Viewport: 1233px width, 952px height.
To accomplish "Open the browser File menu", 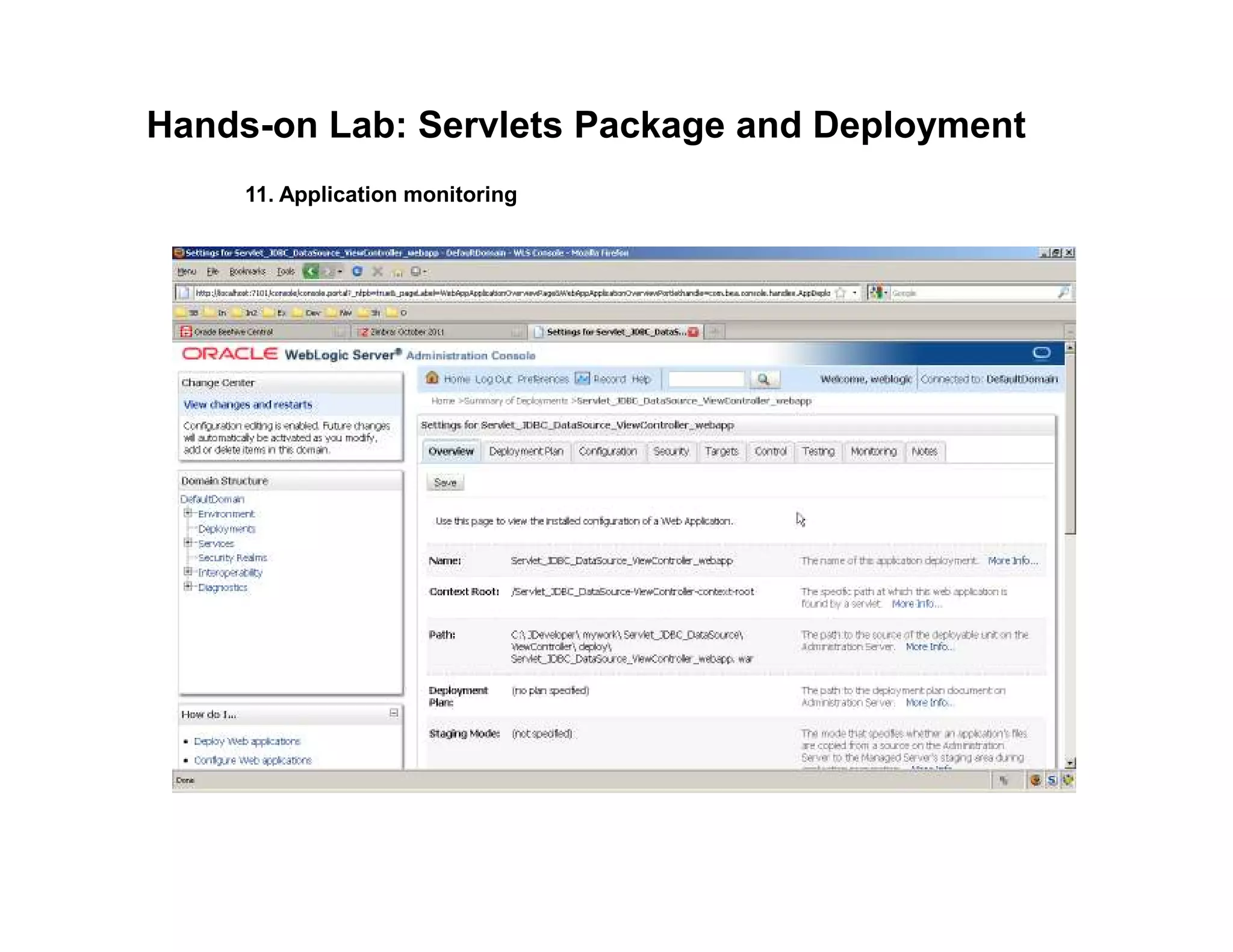I will [212, 272].
